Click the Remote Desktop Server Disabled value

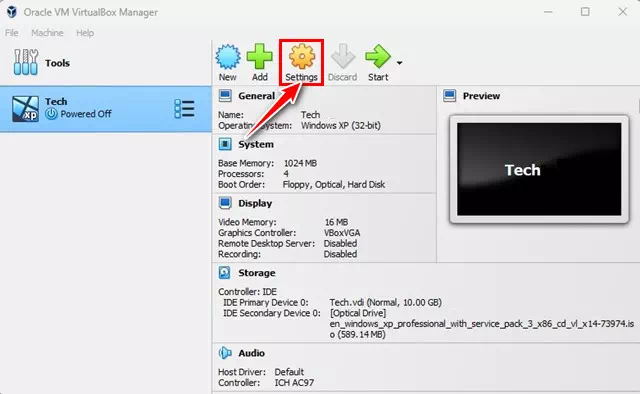(340, 243)
